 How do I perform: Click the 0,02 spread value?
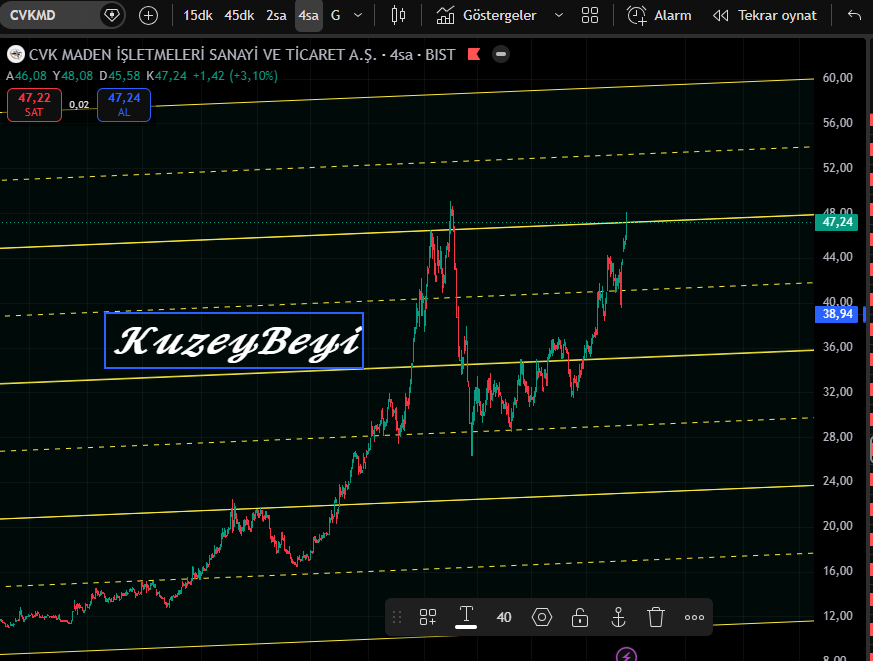coord(79,105)
